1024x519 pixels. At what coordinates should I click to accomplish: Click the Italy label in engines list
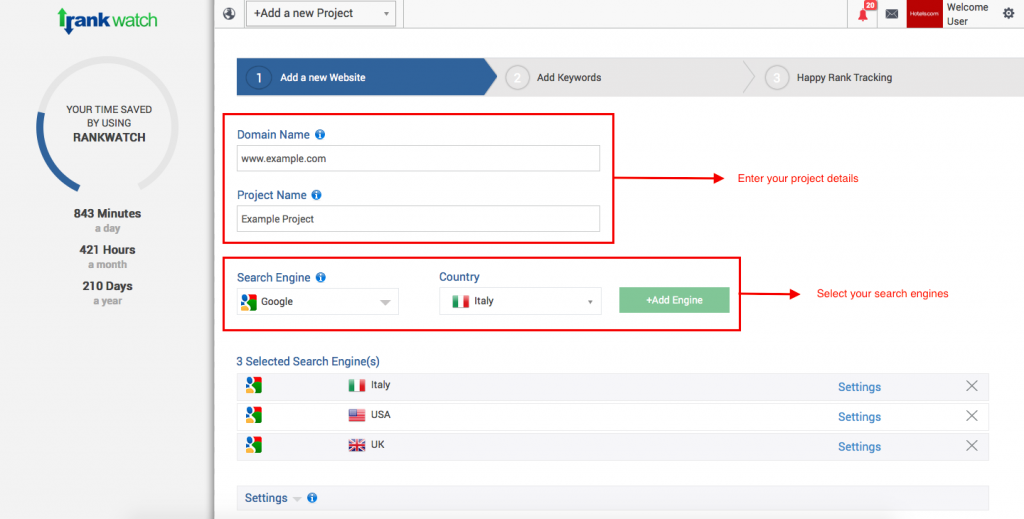pyautogui.click(x=380, y=385)
